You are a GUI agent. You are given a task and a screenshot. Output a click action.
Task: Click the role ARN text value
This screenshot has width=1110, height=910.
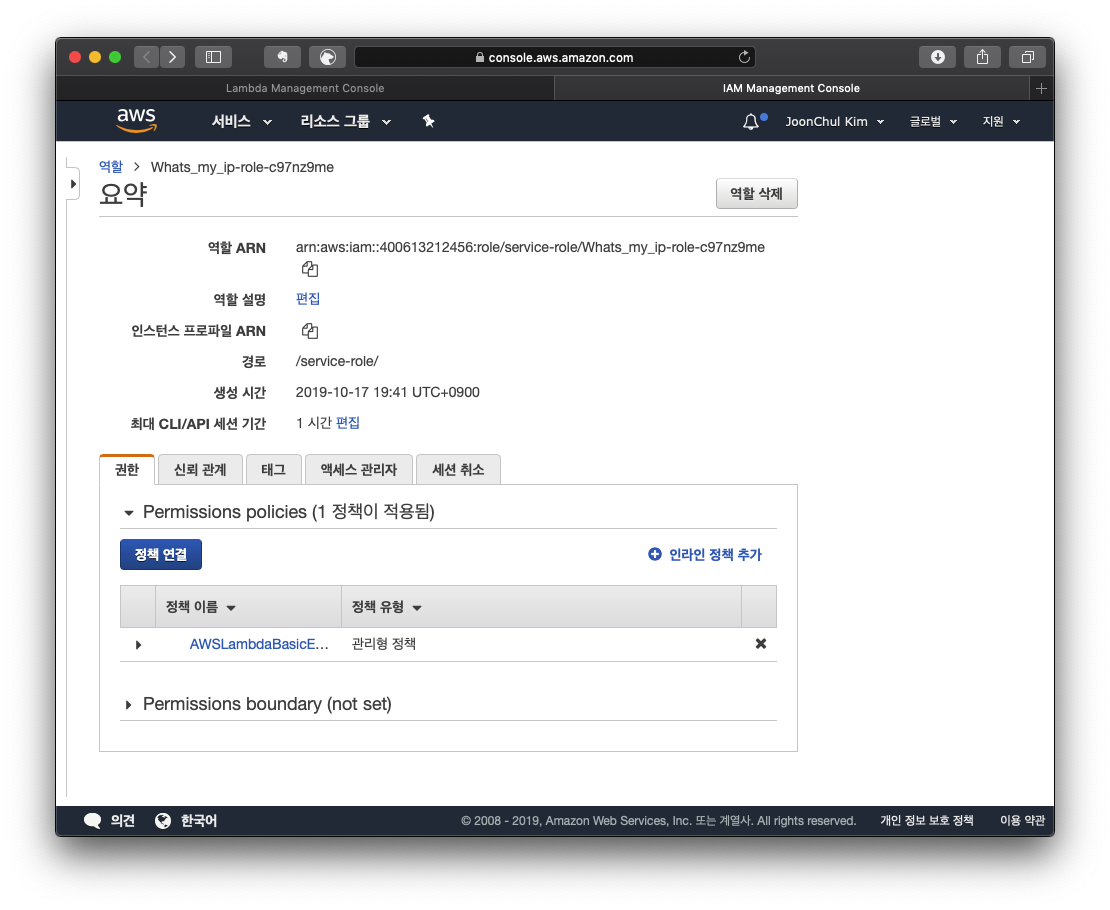pyautogui.click(x=530, y=247)
